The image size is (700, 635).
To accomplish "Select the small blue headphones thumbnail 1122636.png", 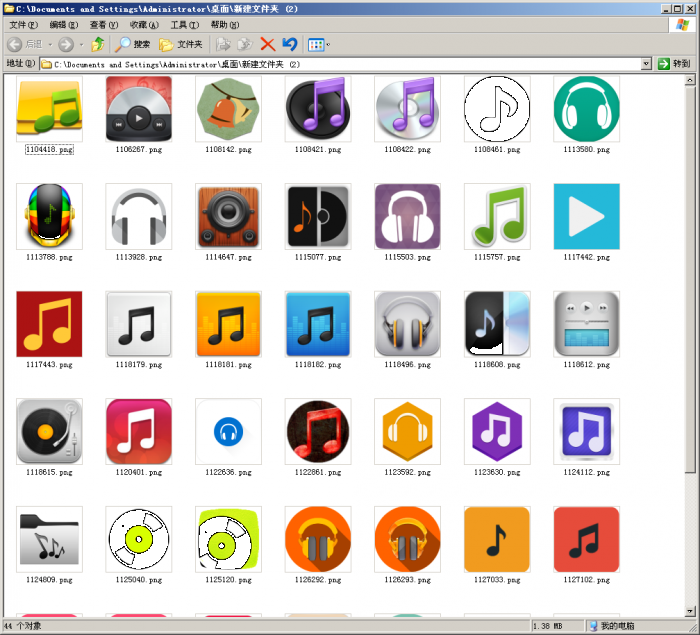I will [x=228, y=431].
